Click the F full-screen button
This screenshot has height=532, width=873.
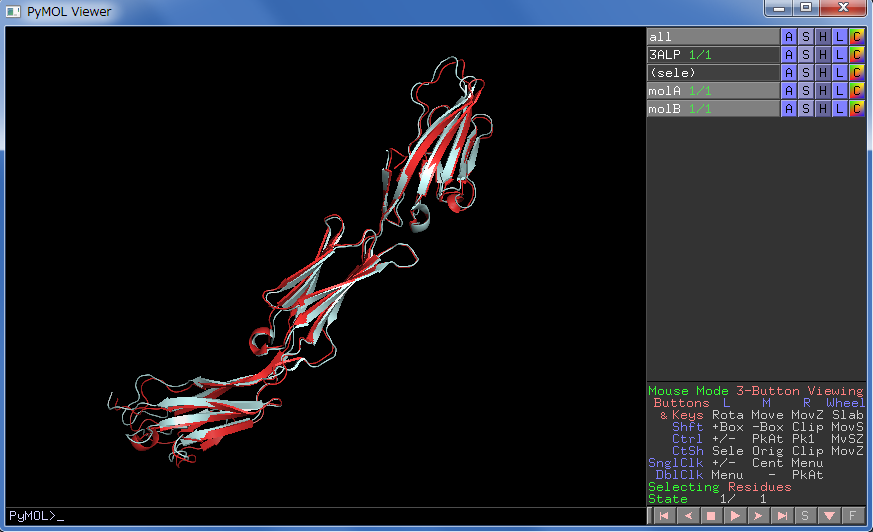pyautogui.click(x=852, y=516)
